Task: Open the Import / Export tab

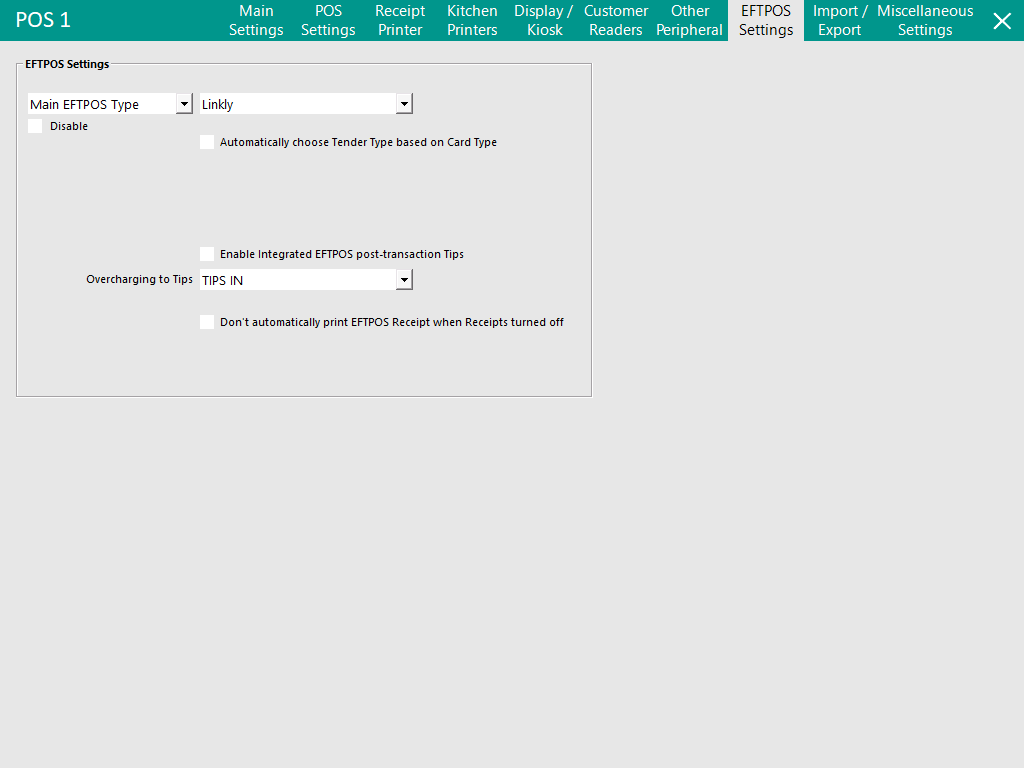Action: point(840,21)
